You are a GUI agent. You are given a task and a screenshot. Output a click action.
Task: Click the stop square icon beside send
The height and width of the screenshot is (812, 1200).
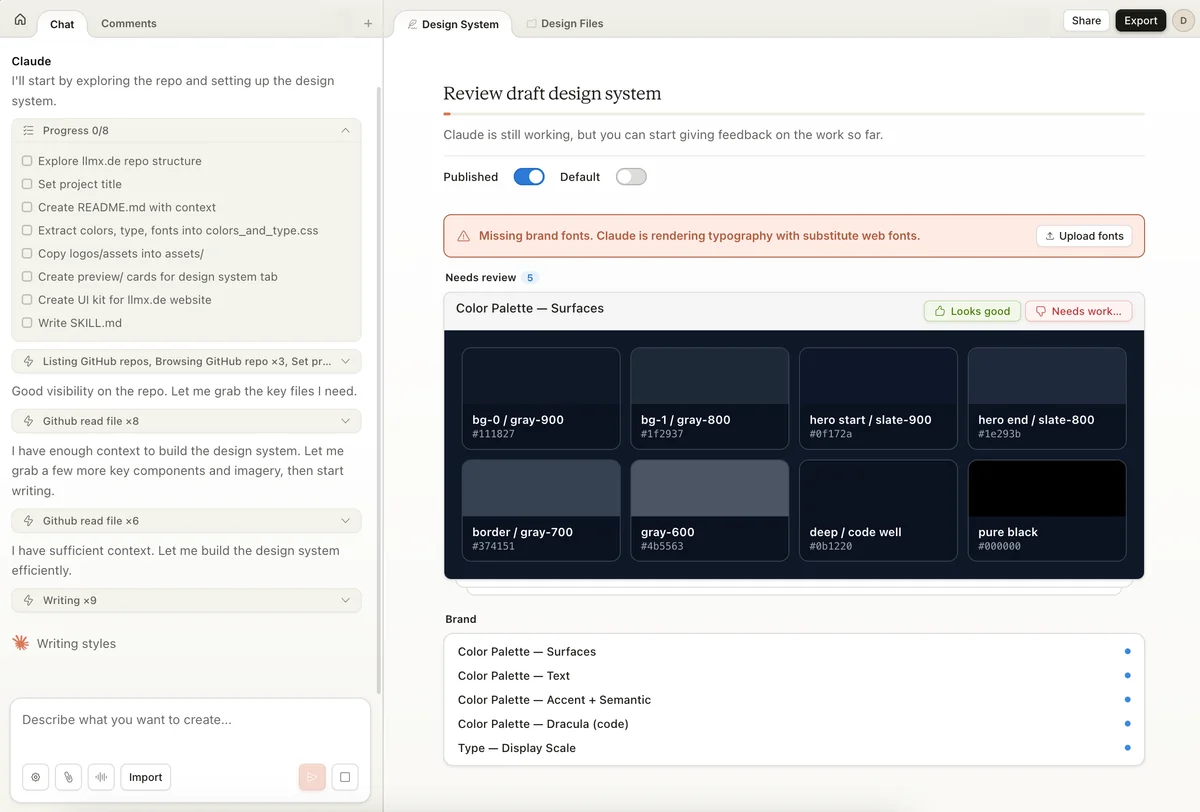(x=344, y=777)
